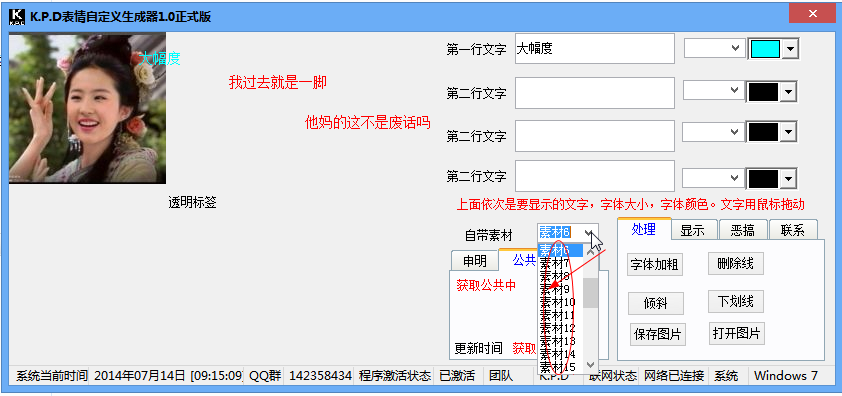The width and height of the screenshot is (842, 396).
Task: Open an image with 打开图片
Action: pyautogui.click(x=737, y=333)
